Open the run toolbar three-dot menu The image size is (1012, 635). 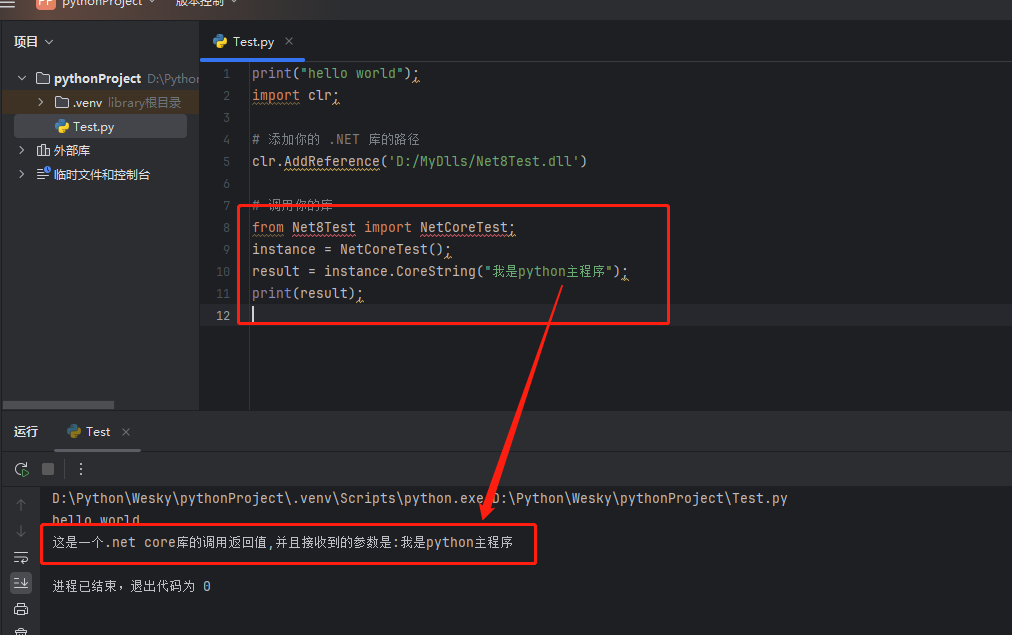tap(81, 469)
